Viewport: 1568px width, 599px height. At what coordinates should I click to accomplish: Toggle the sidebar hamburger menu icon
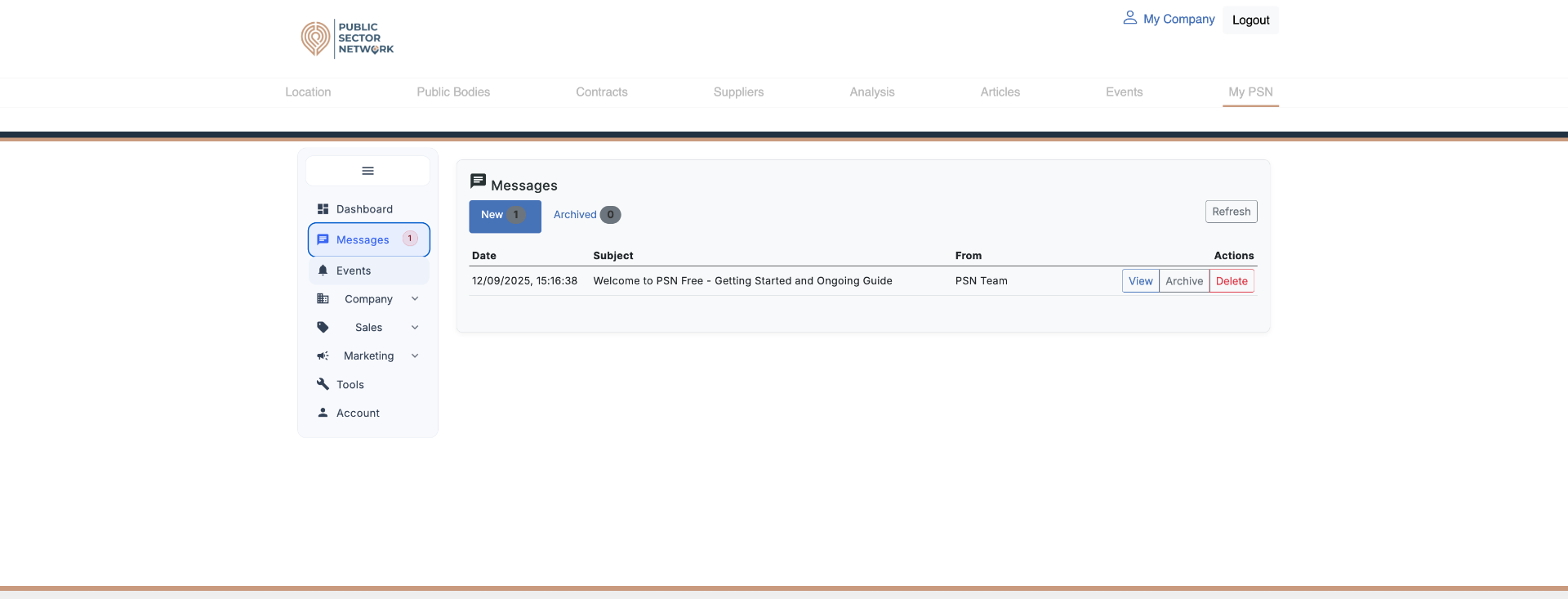pyautogui.click(x=367, y=171)
